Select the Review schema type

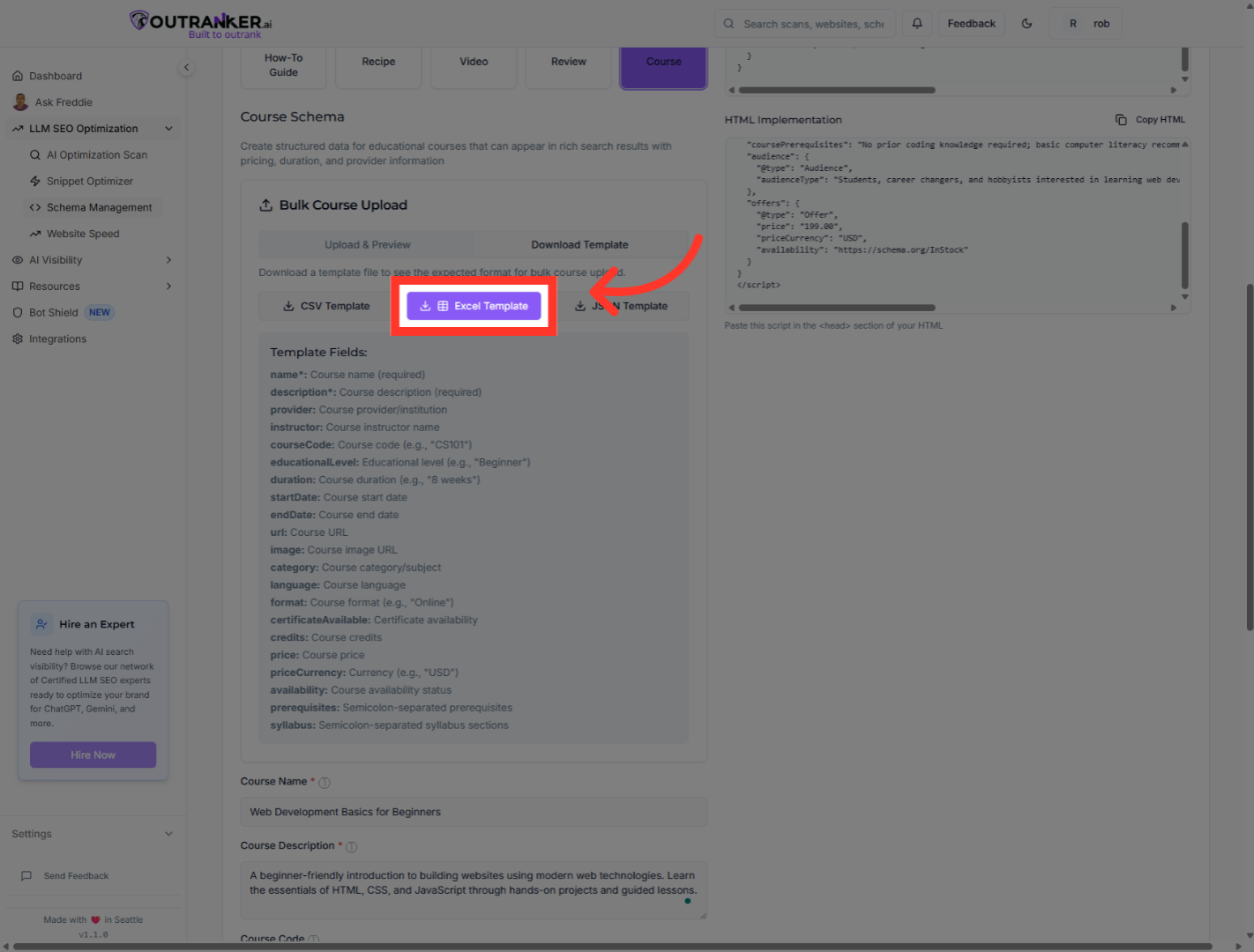569,66
